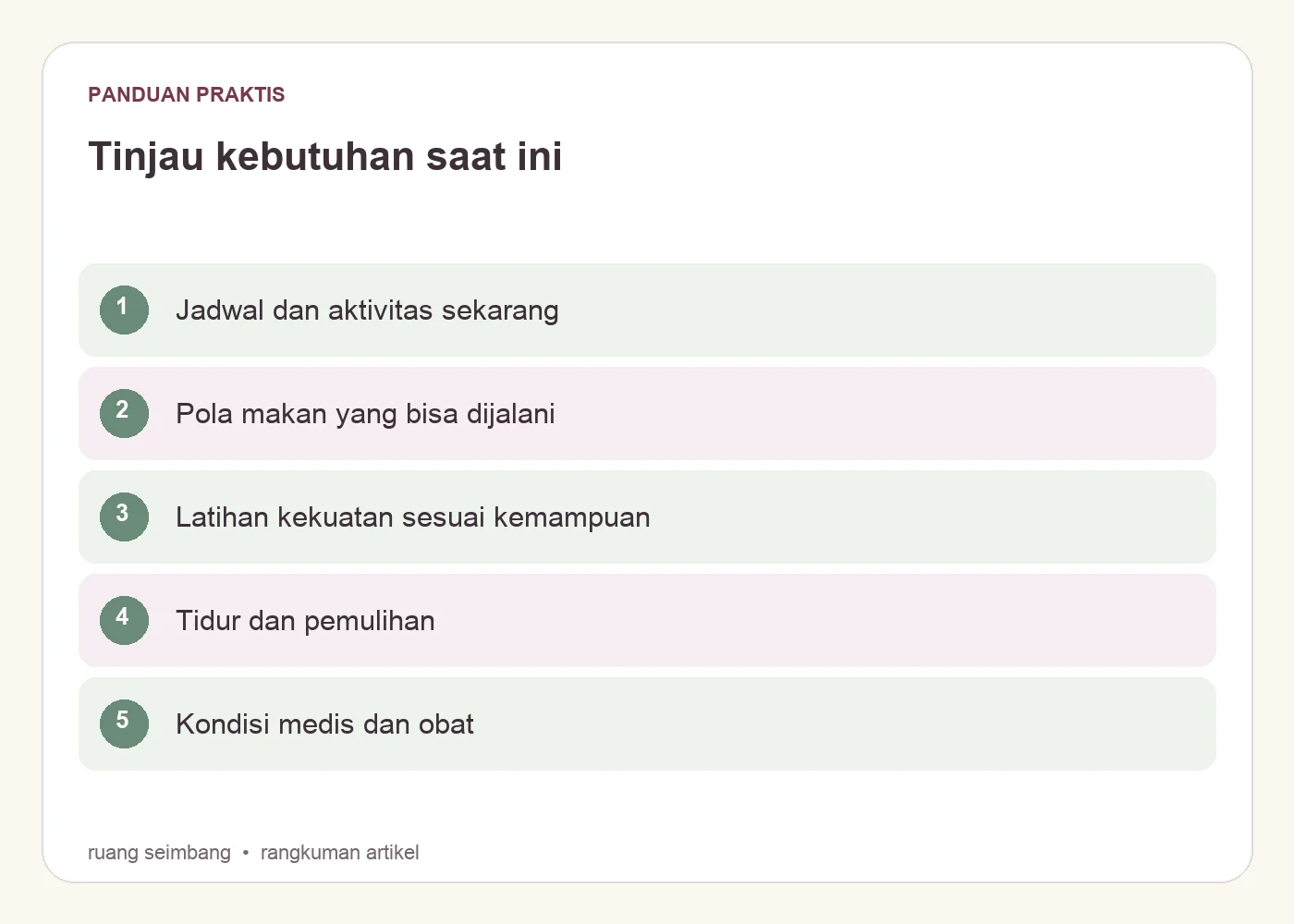Click the number 3 circle badge
Screen dimensions: 1294x924
point(124,517)
